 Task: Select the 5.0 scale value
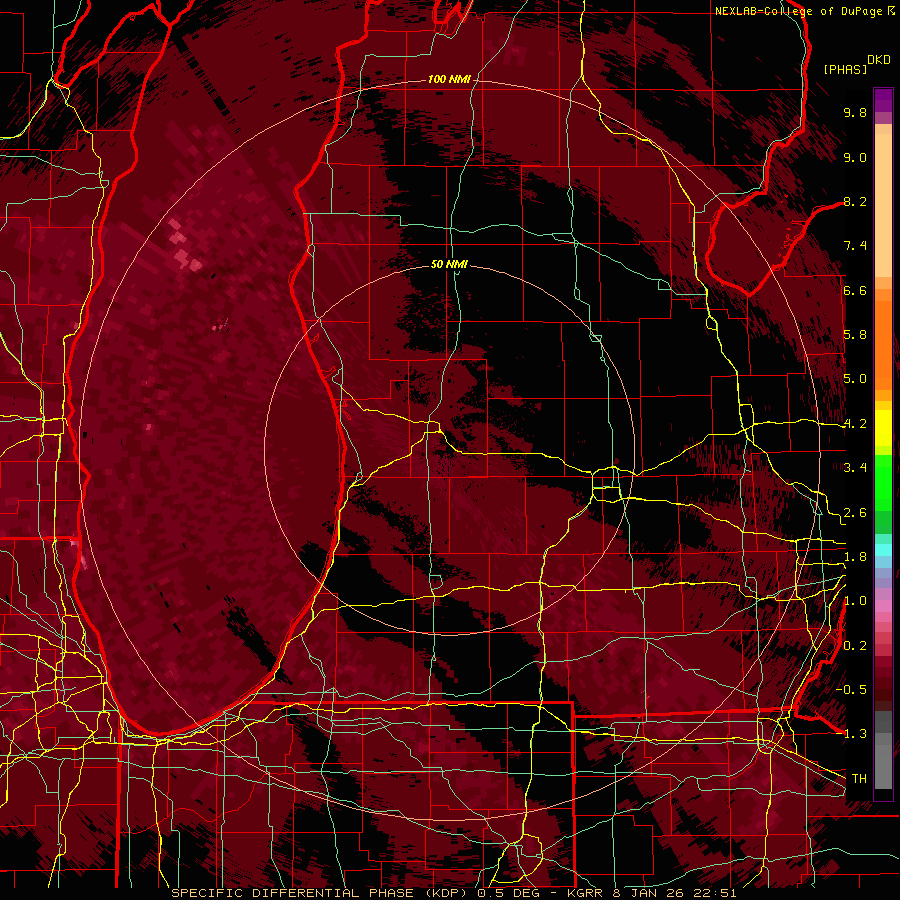tap(855, 379)
